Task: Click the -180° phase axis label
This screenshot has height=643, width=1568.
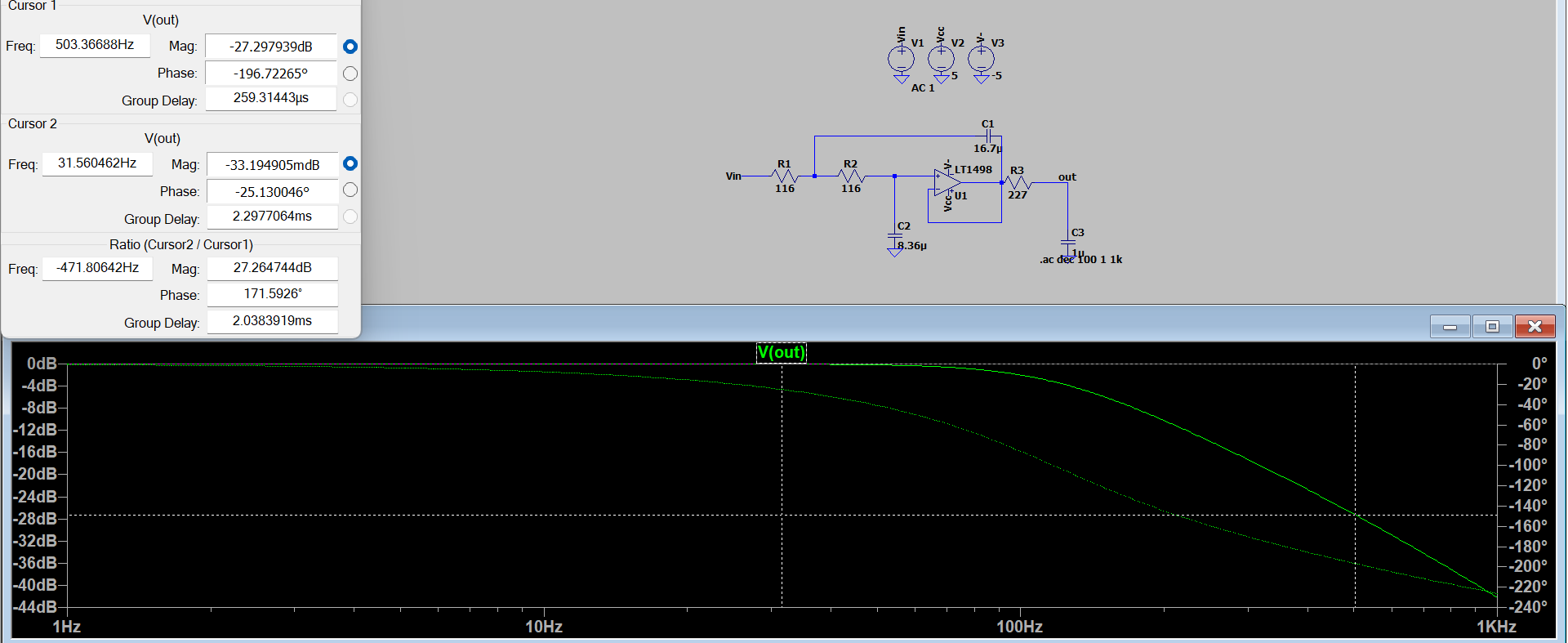Action: tap(1527, 547)
